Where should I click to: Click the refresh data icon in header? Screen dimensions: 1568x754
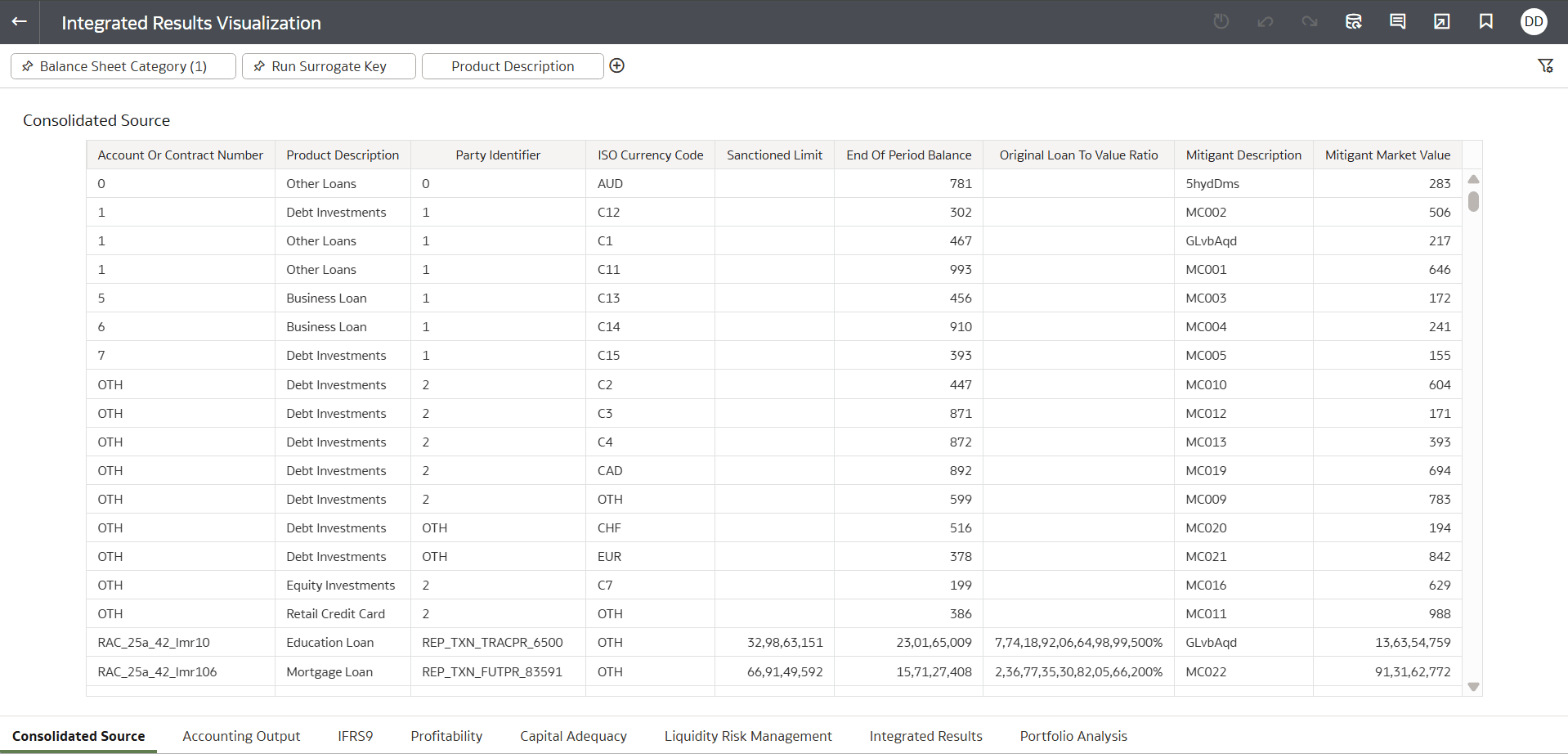(x=1354, y=21)
